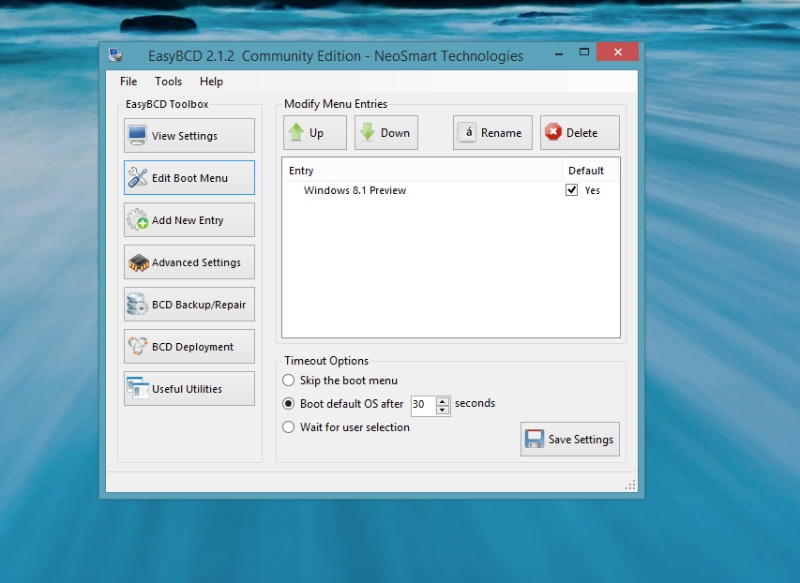
Task: Choose 'Wait for user selection' radio button
Action: point(289,427)
